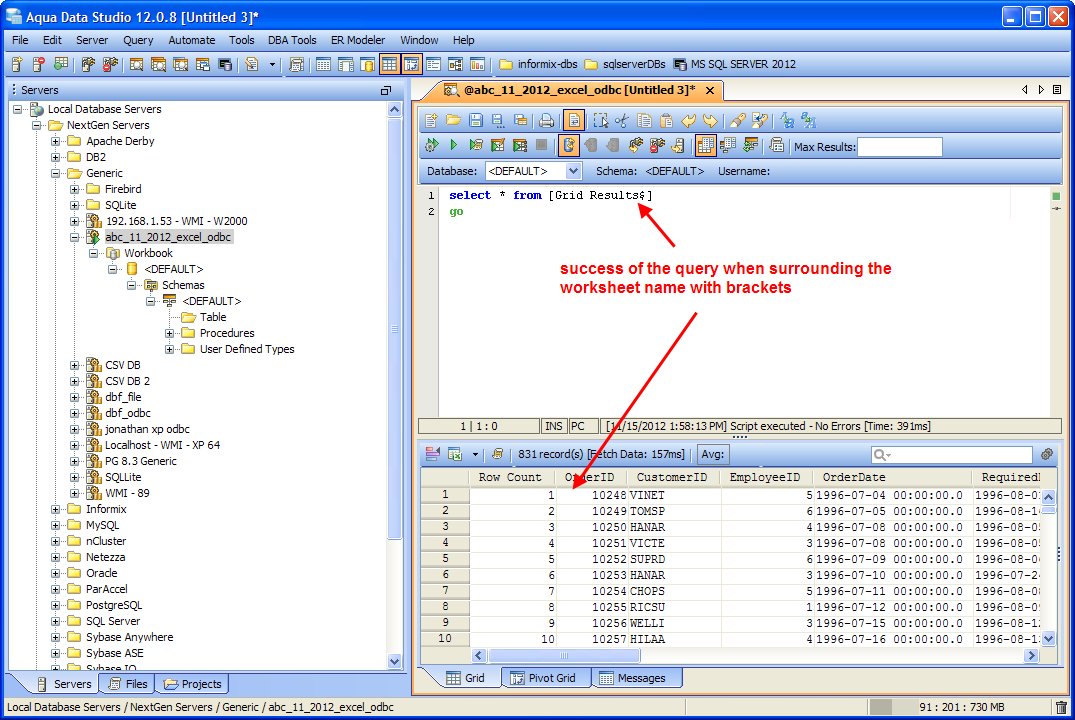Viewport: 1075px width, 720px height.
Task: Click the MS SQL SERVER 2012 shortcut
Action: pos(735,64)
